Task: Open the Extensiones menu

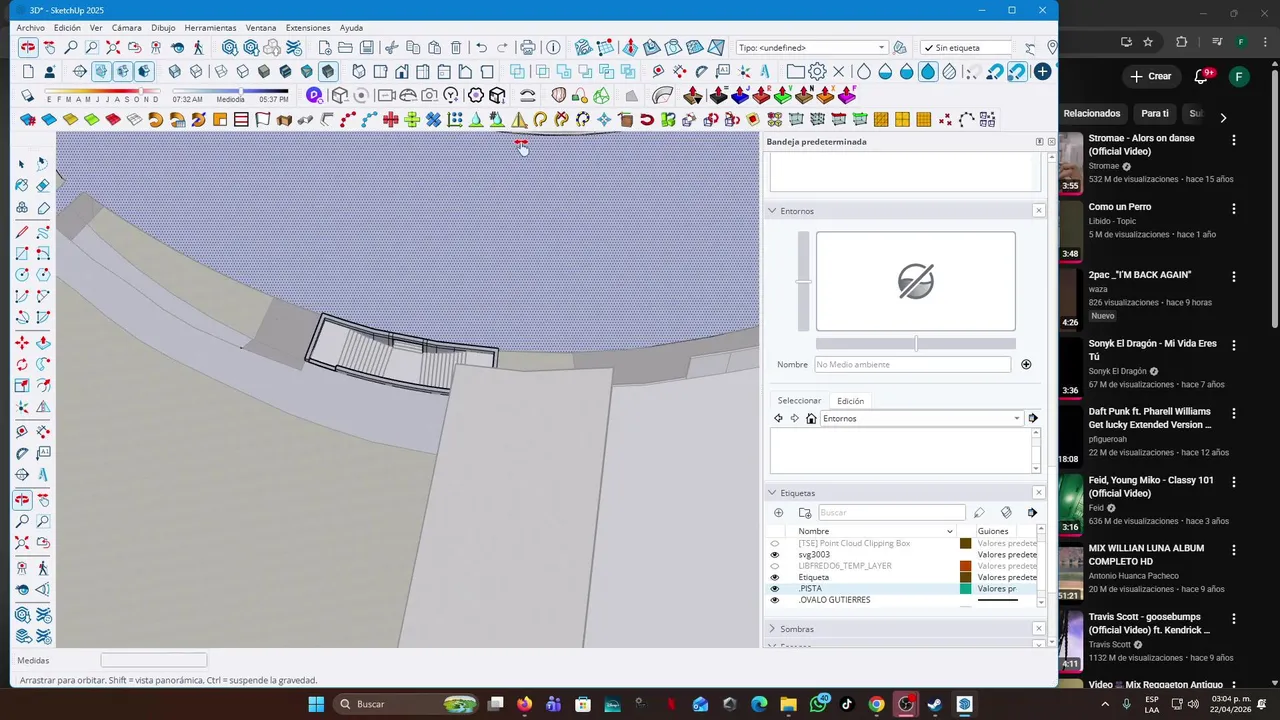Action: (x=308, y=28)
